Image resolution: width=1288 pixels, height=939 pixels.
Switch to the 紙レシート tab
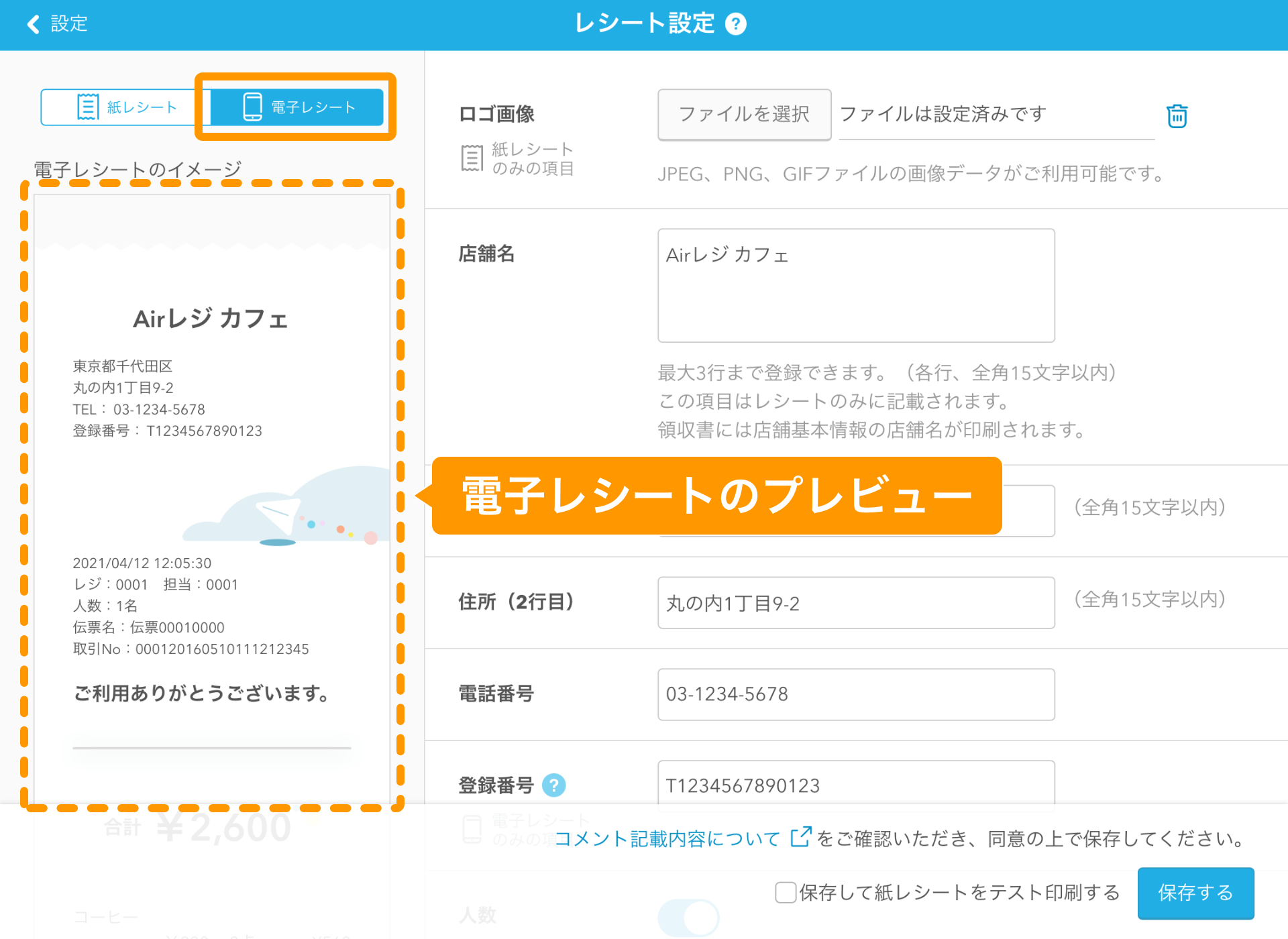coord(125,107)
